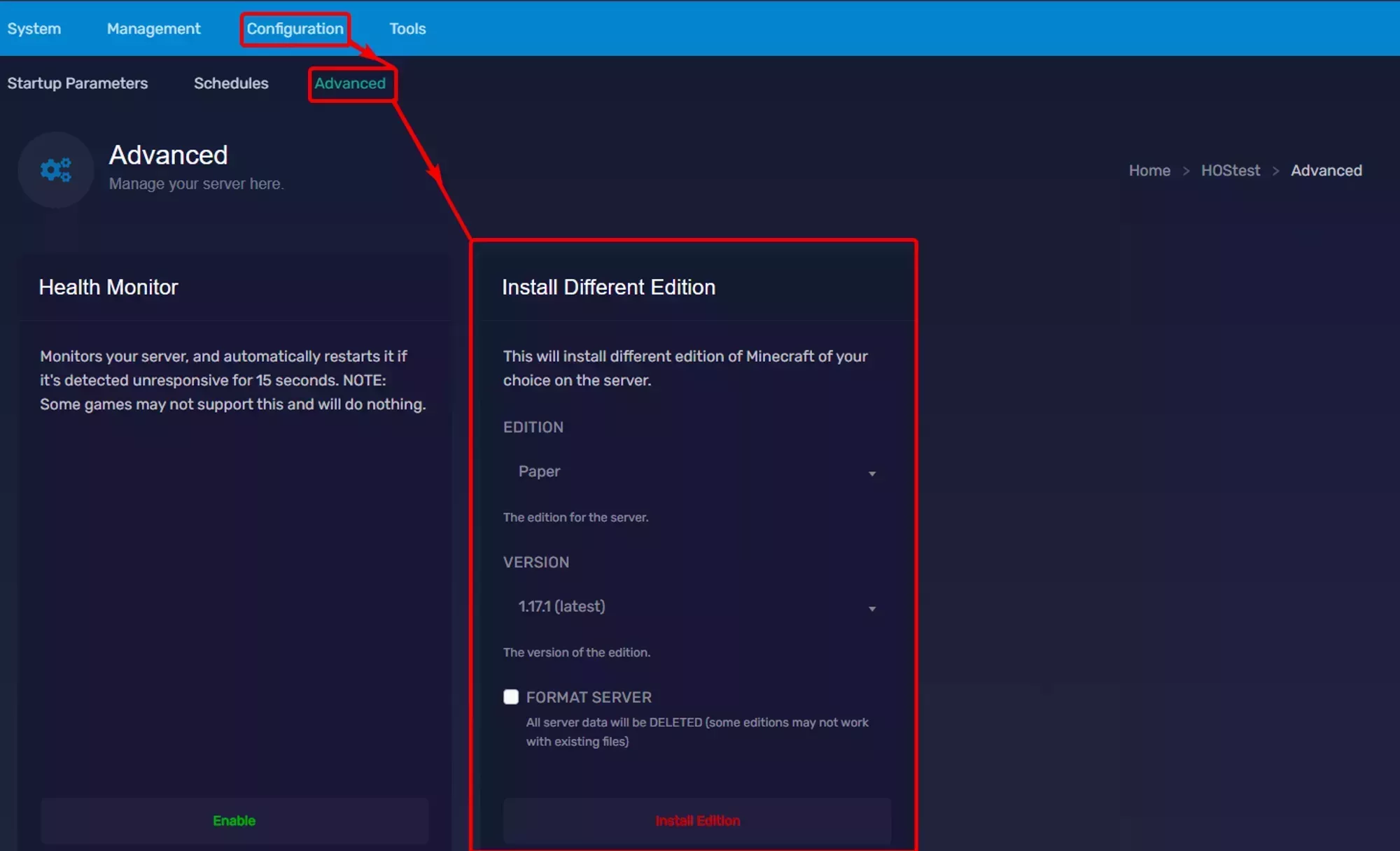Click the gears icon beside Advanced heading
Screen dimensions: 1400x851
pyautogui.click(x=55, y=169)
